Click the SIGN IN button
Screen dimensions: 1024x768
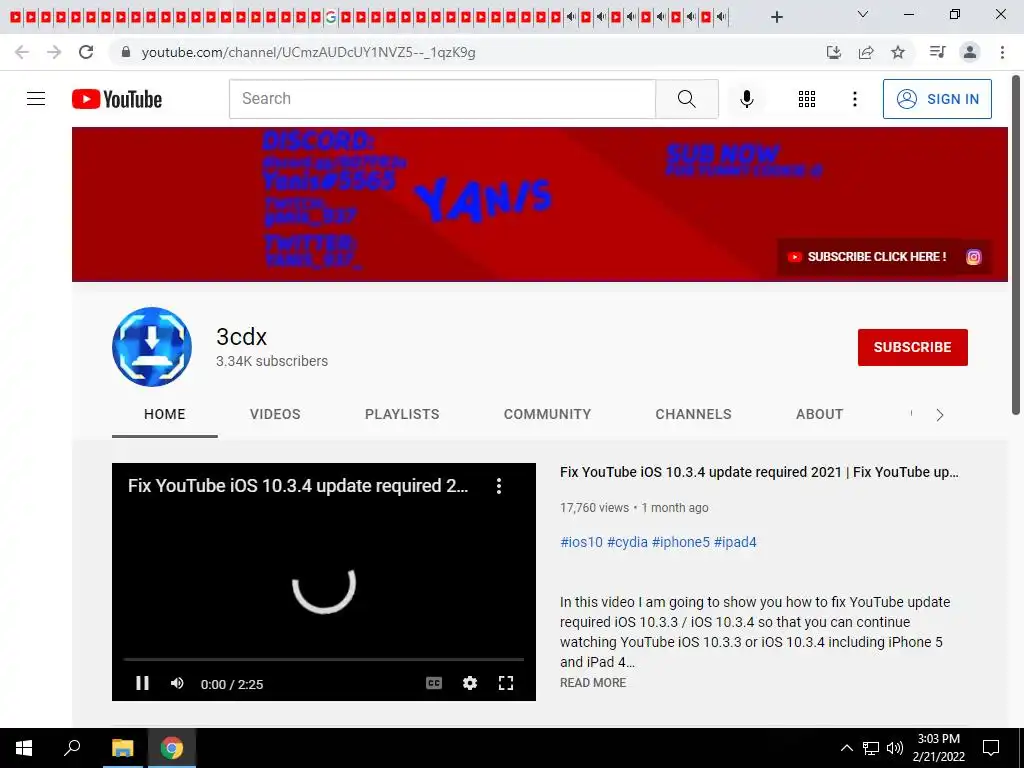[937, 99]
